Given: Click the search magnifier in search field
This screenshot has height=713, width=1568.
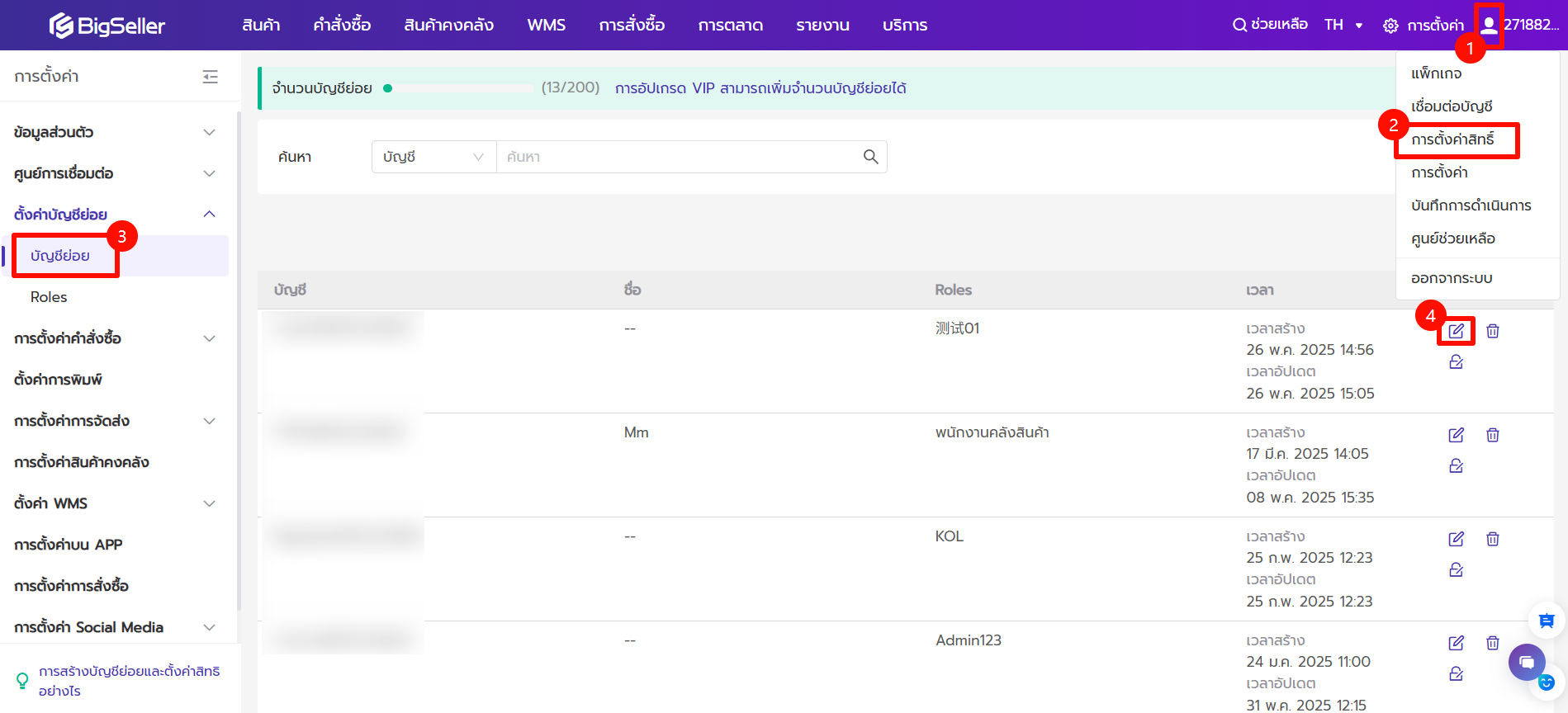Looking at the screenshot, I should (870, 157).
